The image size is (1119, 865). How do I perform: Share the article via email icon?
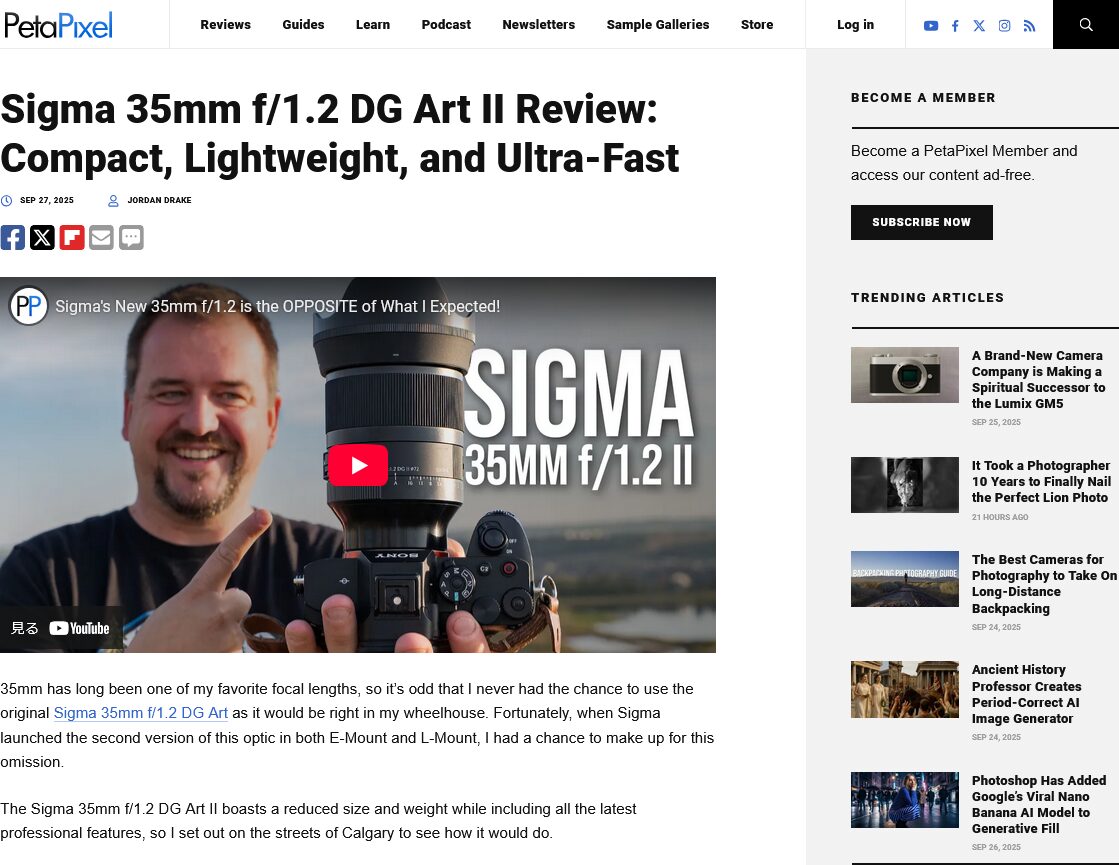[101, 237]
